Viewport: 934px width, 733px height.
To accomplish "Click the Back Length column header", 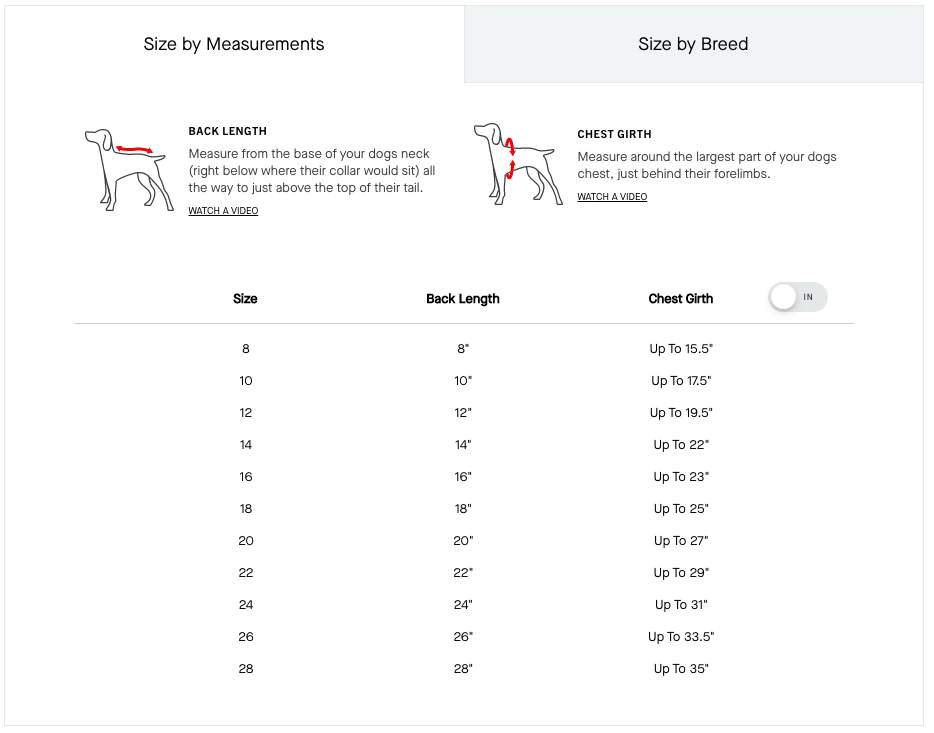I will 463,299.
